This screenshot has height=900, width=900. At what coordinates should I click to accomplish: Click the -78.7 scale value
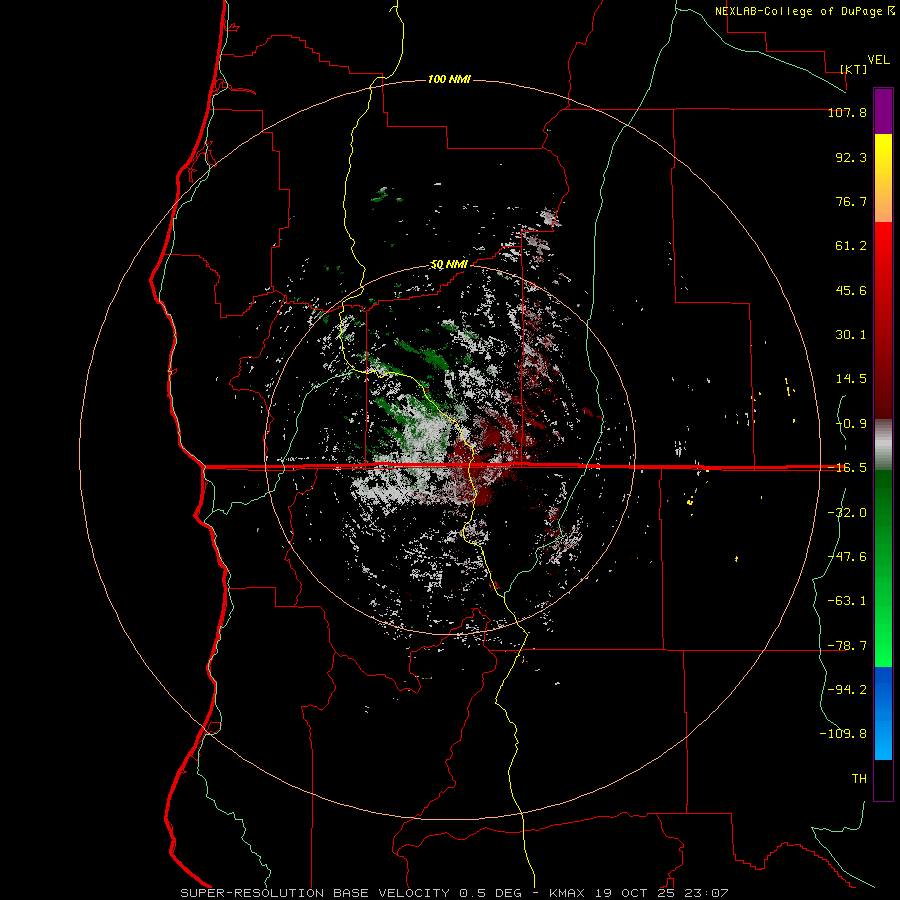point(847,646)
